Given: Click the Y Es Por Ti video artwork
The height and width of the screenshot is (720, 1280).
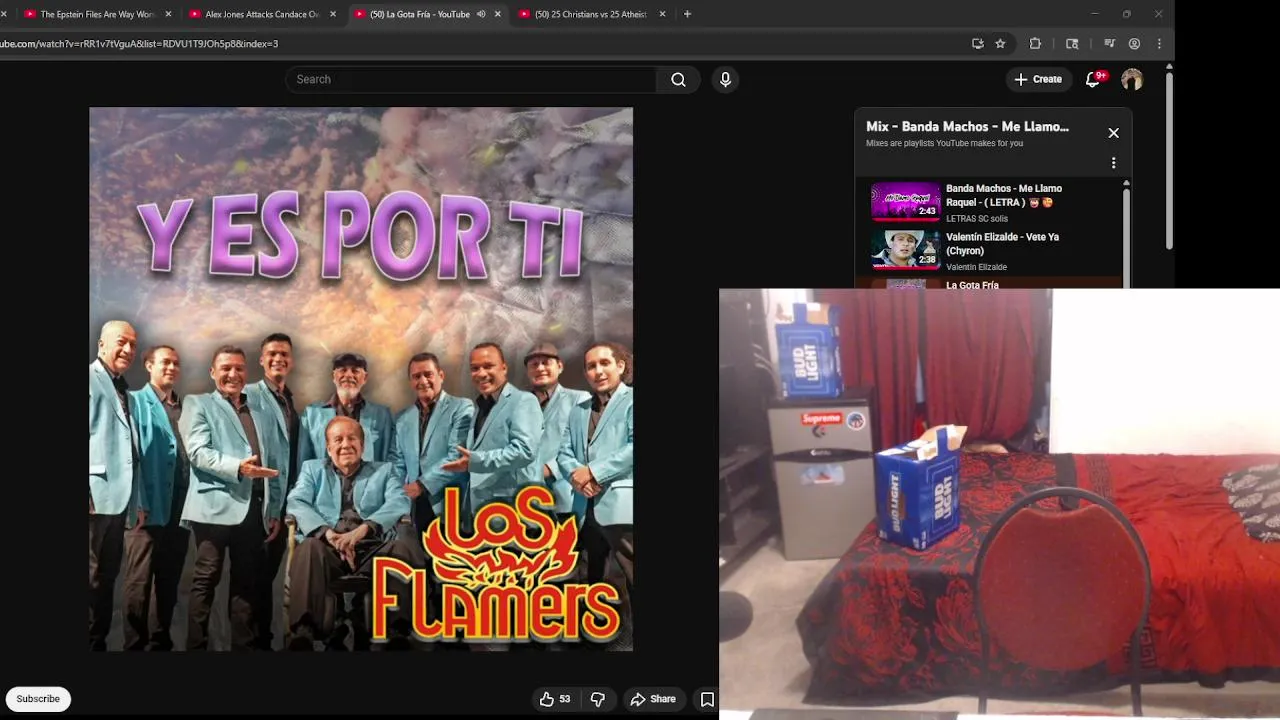Looking at the screenshot, I should click(x=361, y=379).
